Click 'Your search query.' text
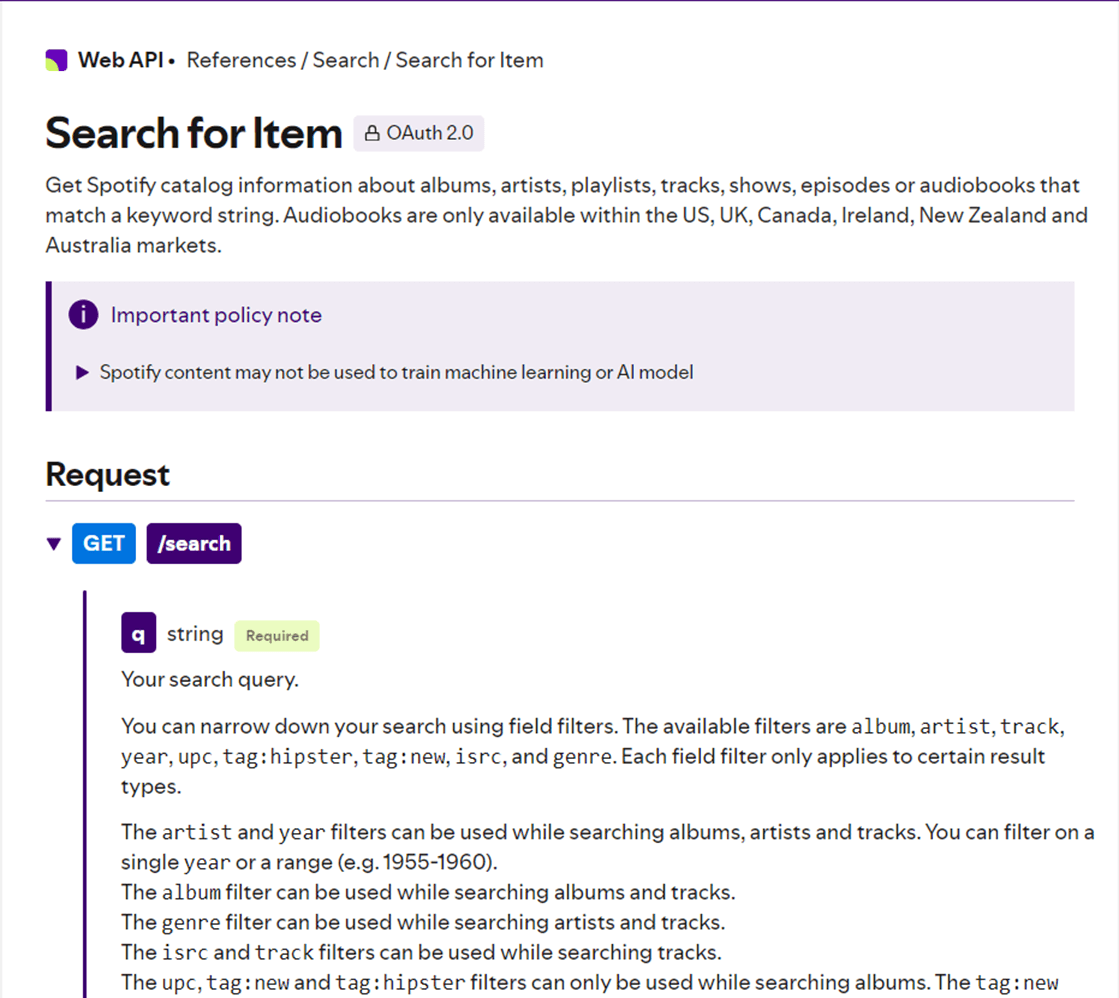This screenshot has height=998, width=1119. point(210,679)
